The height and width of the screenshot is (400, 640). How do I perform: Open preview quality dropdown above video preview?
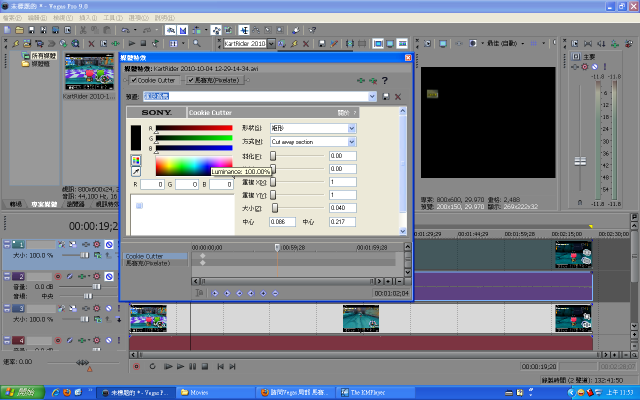pos(504,43)
